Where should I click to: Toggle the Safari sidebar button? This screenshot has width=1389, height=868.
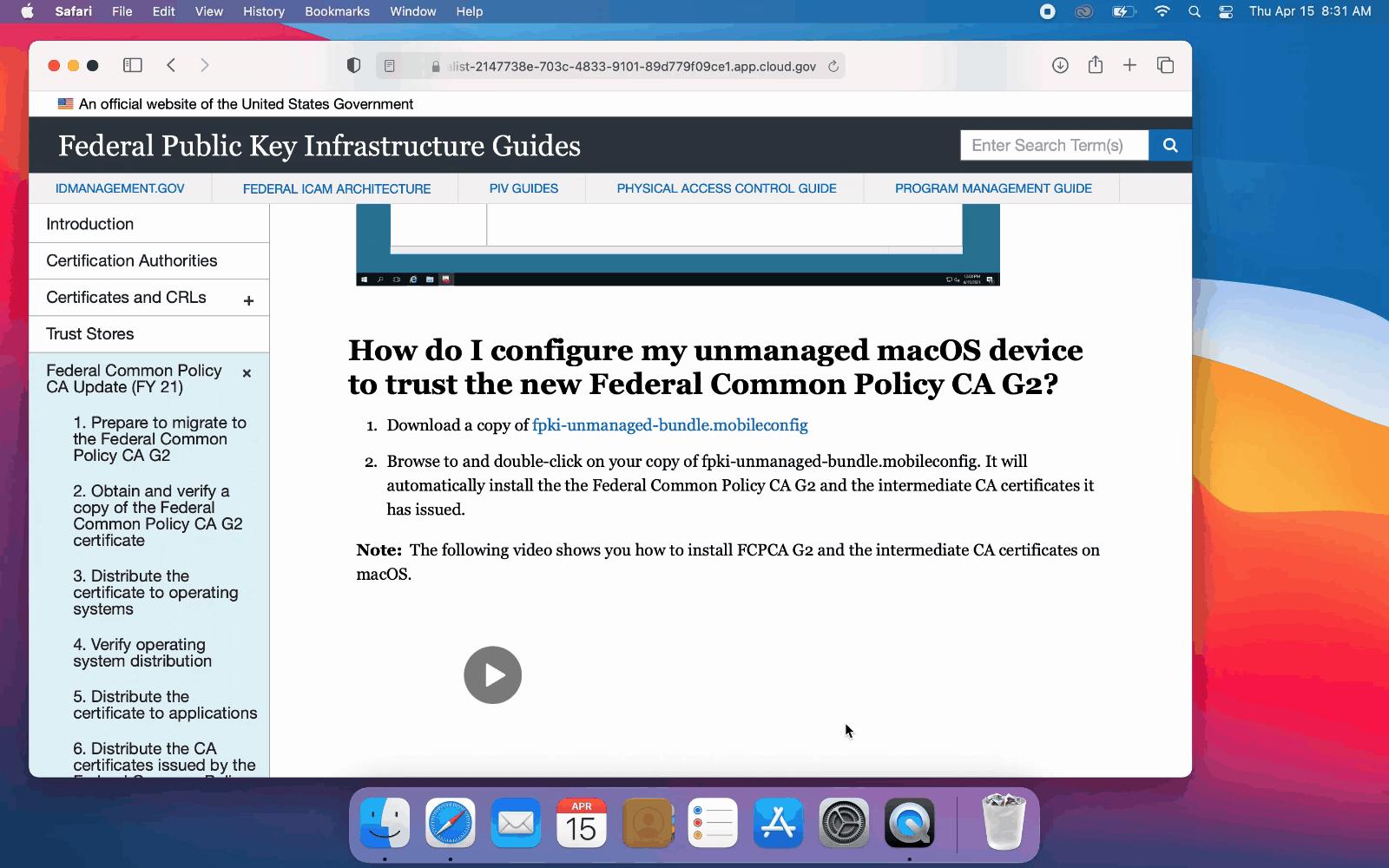132,65
